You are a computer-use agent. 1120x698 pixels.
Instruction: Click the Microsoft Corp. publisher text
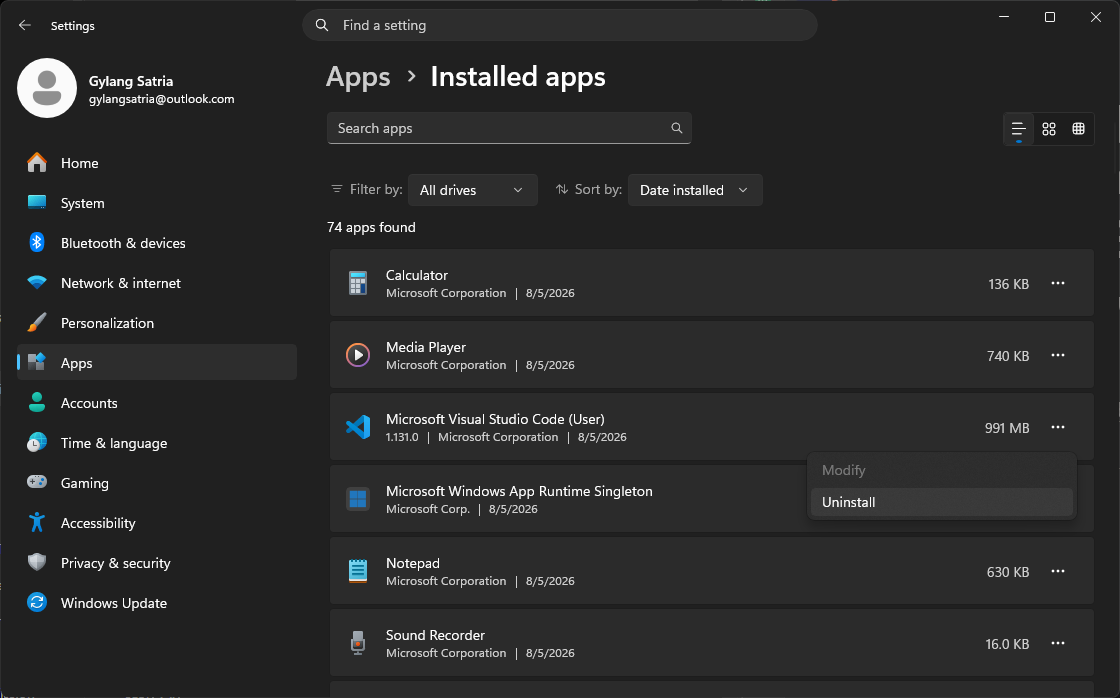(428, 509)
